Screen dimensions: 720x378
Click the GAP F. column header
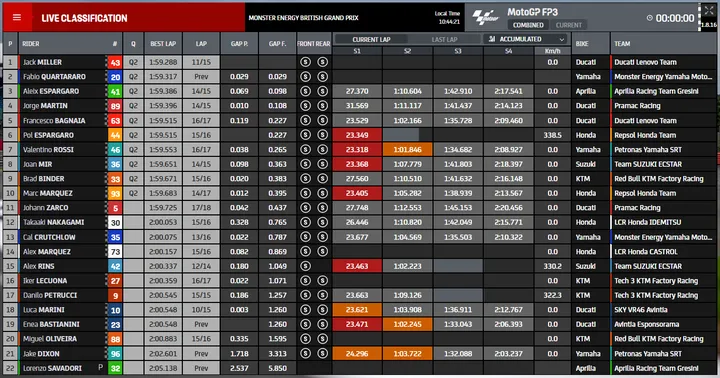coord(277,44)
